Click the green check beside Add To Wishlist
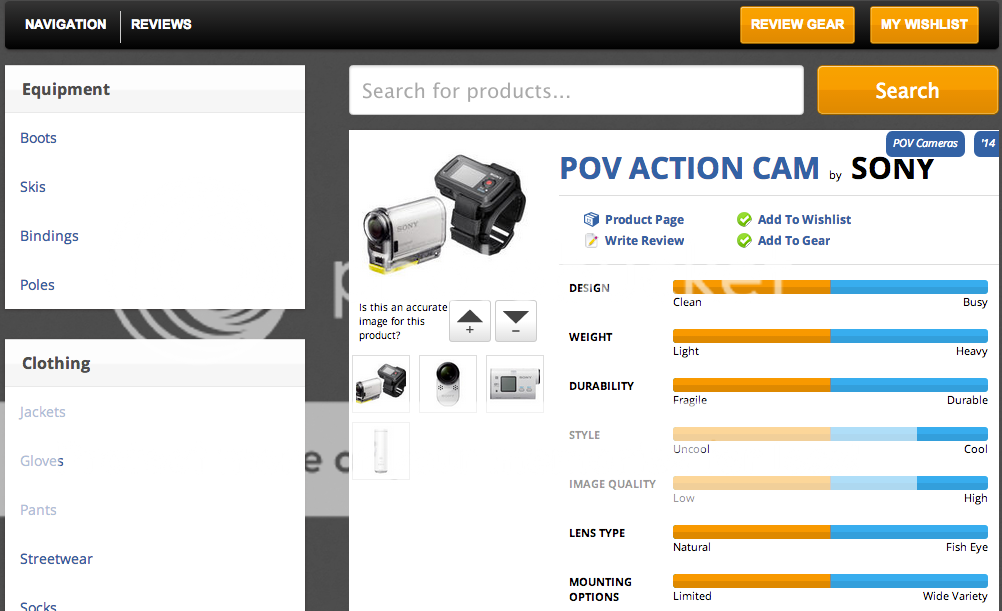1002x611 pixels. (x=744, y=220)
